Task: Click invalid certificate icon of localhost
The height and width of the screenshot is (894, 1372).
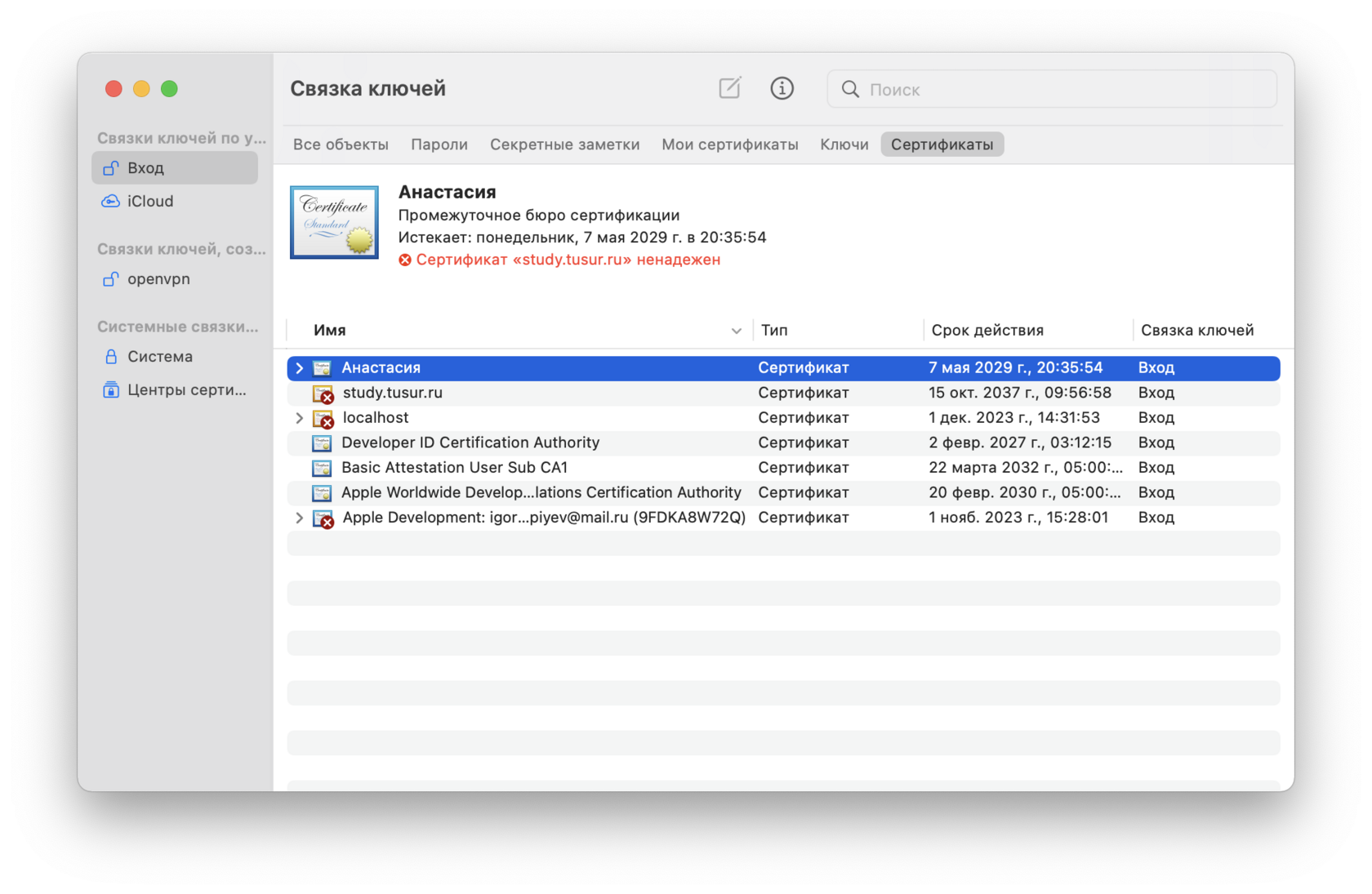Action: [x=323, y=419]
